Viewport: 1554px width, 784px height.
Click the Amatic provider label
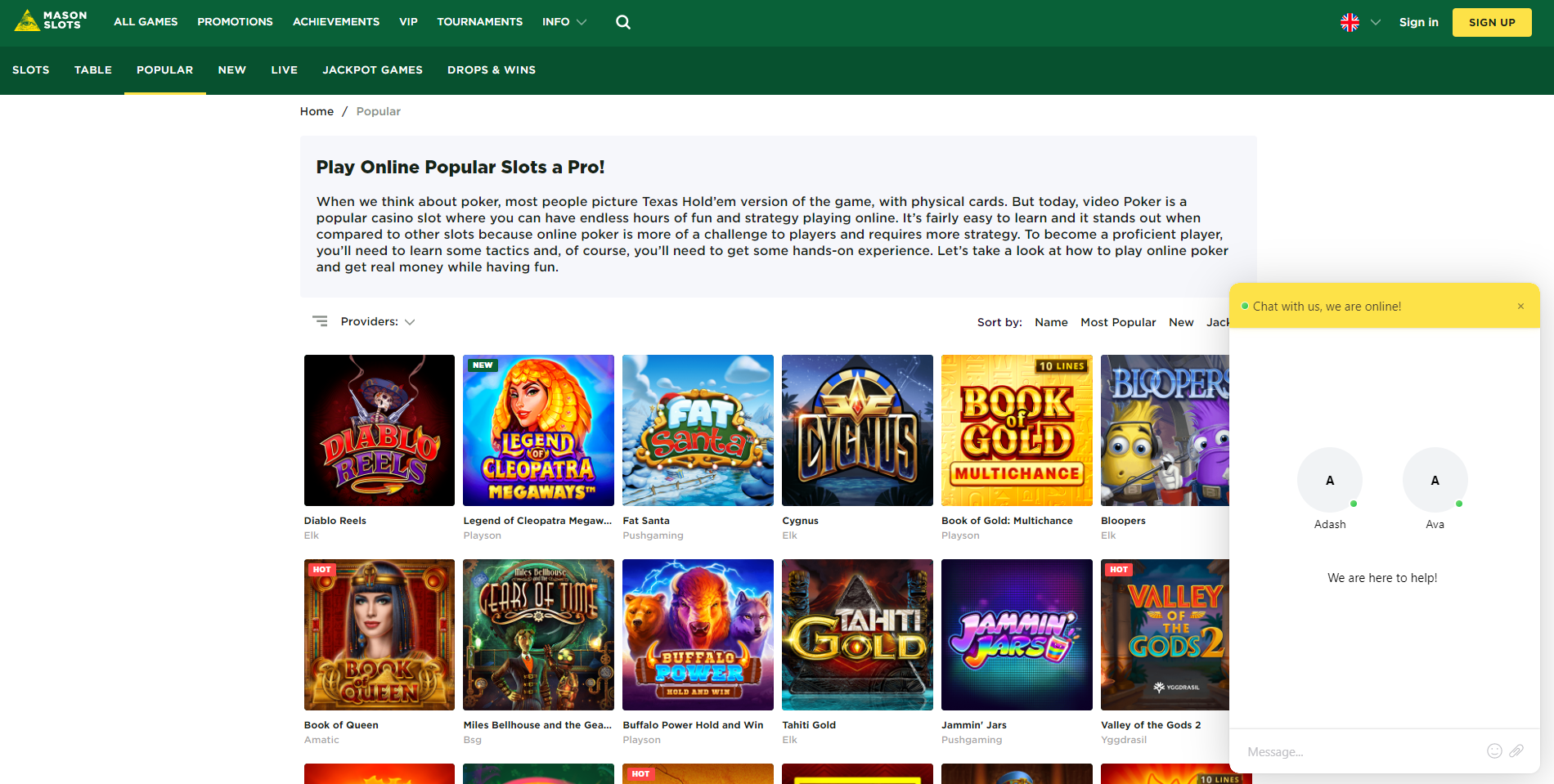tap(321, 740)
